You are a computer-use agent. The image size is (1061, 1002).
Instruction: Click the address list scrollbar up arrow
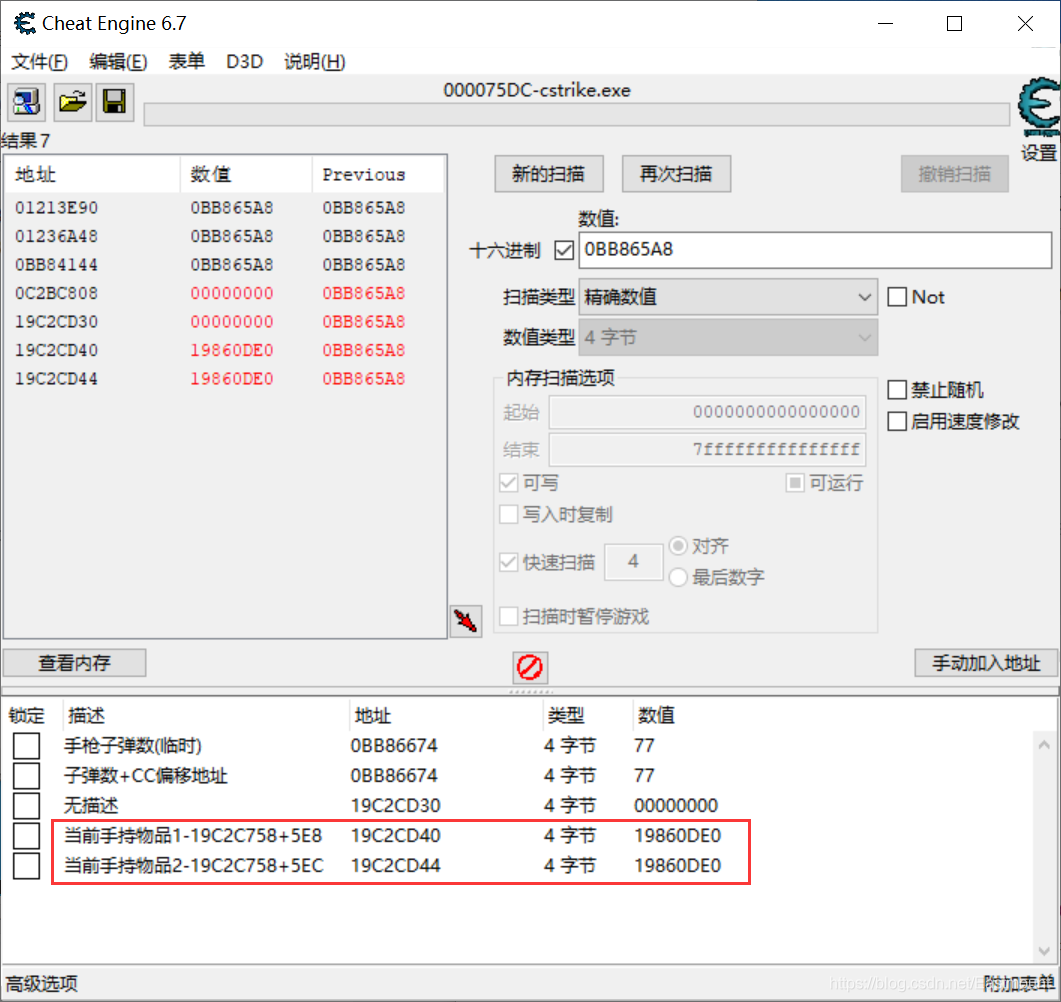(x=1044, y=745)
